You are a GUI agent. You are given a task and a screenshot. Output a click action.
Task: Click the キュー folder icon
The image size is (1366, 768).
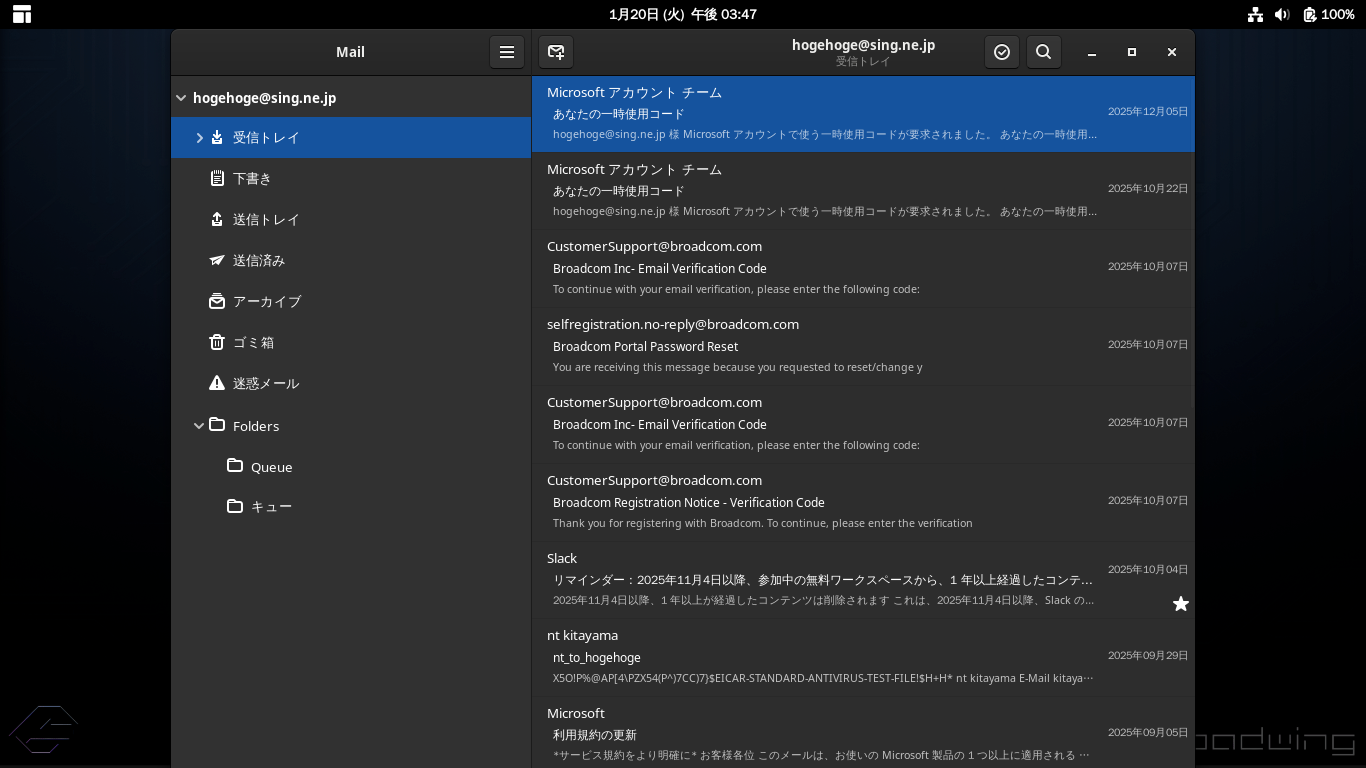pos(235,506)
